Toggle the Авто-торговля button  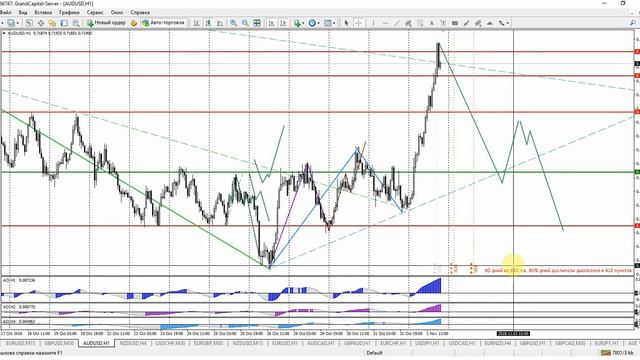tap(163, 23)
